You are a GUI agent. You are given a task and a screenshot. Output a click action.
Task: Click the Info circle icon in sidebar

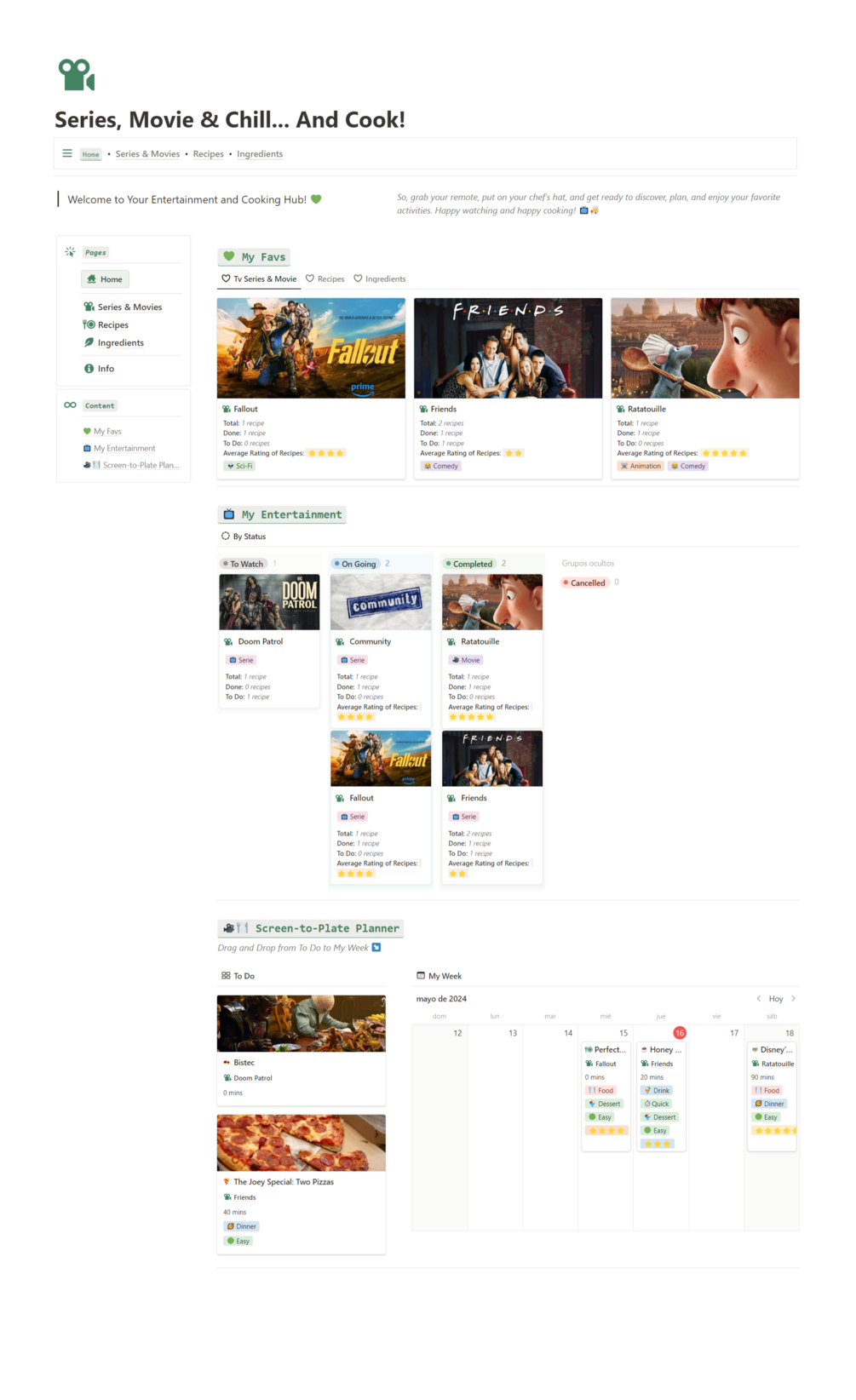(x=89, y=369)
